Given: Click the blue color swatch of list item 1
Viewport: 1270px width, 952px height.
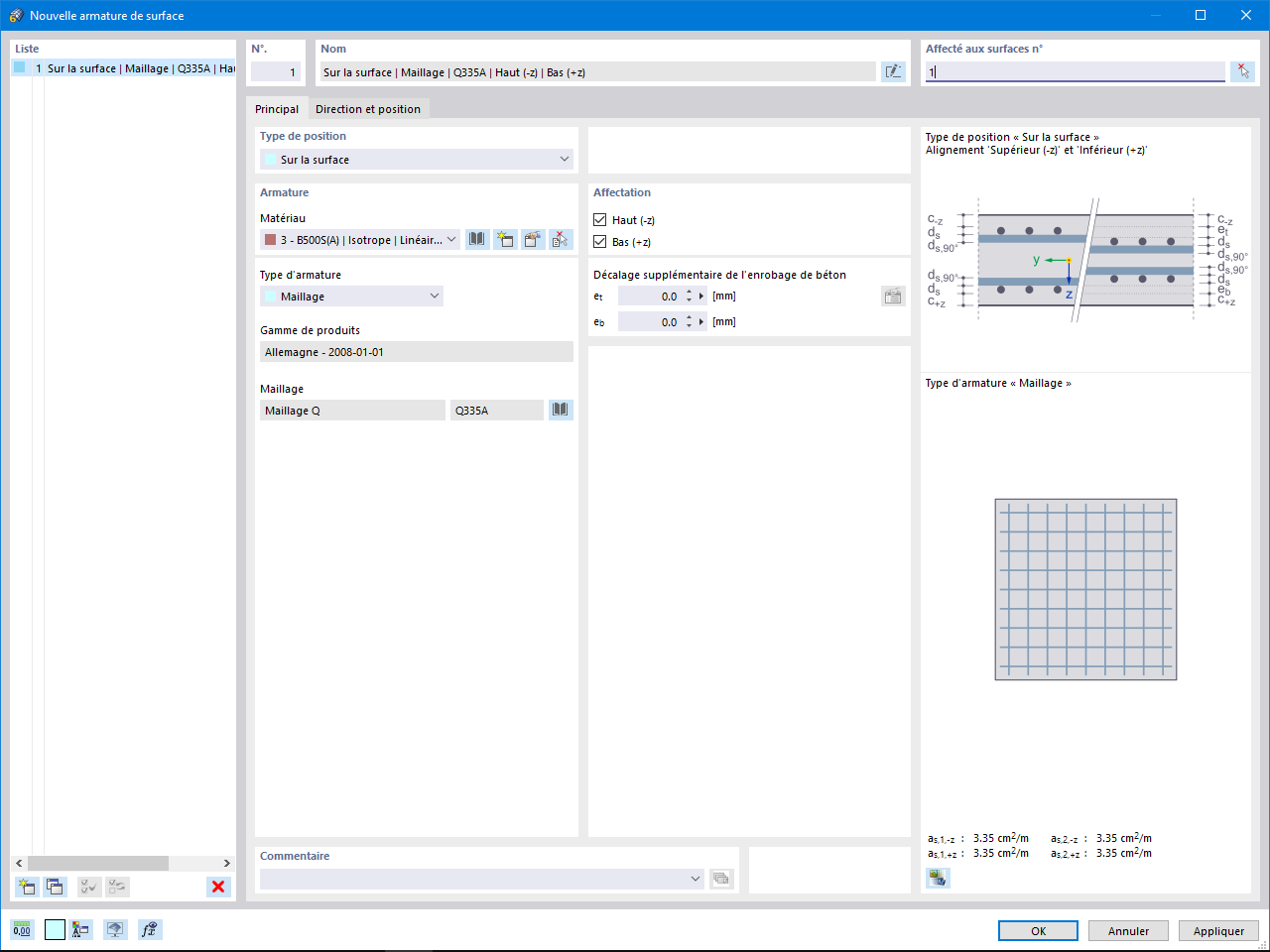Looking at the screenshot, I should click(x=19, y=67).
